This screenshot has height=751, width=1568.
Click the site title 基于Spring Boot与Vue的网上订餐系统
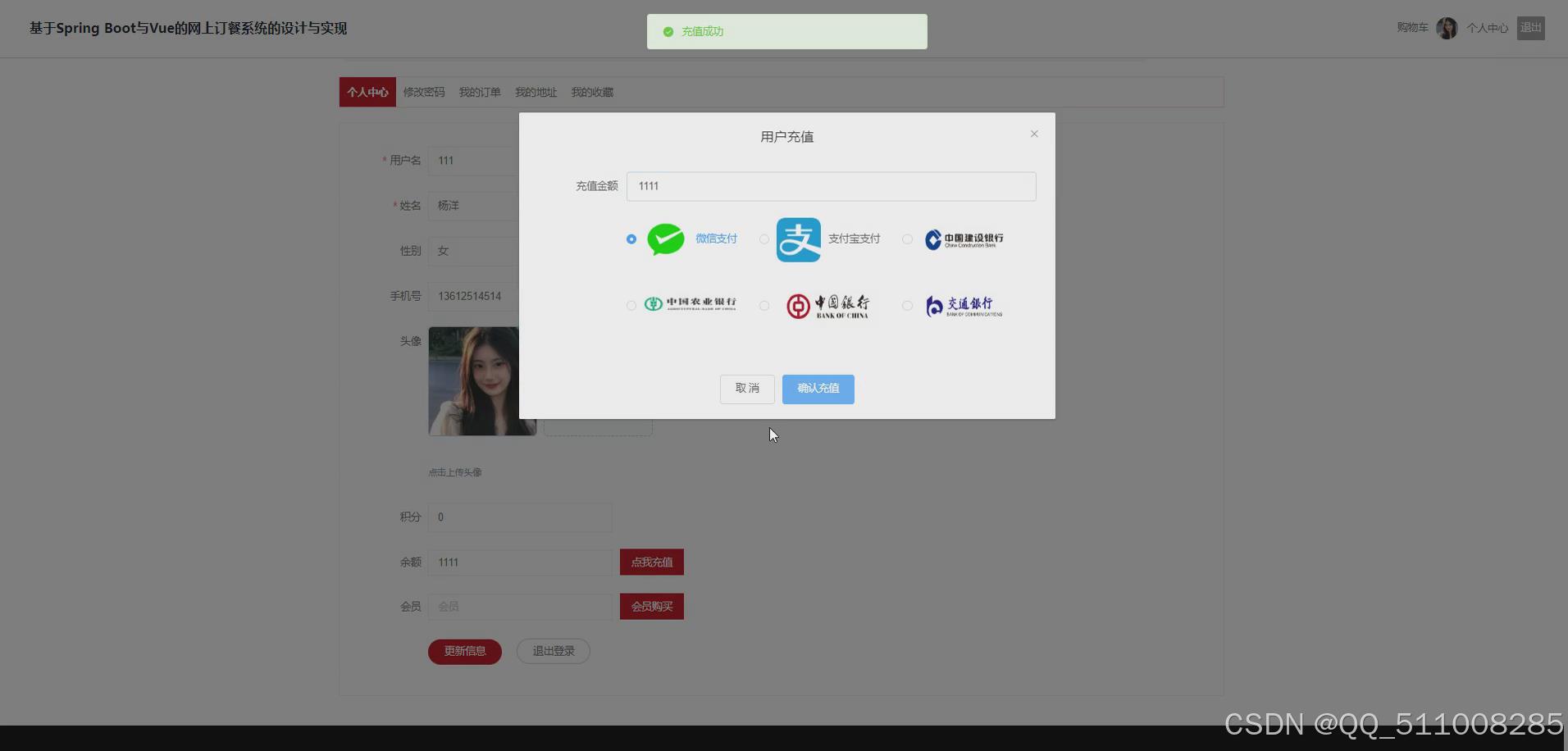click(x=188, y=28)
